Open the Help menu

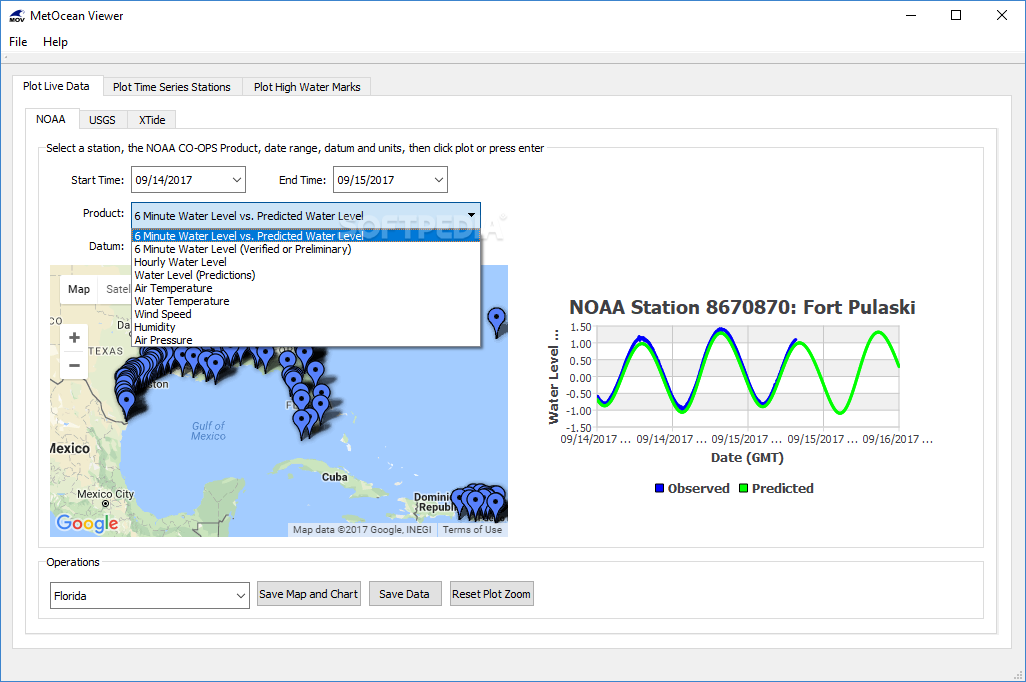point(55,42)
